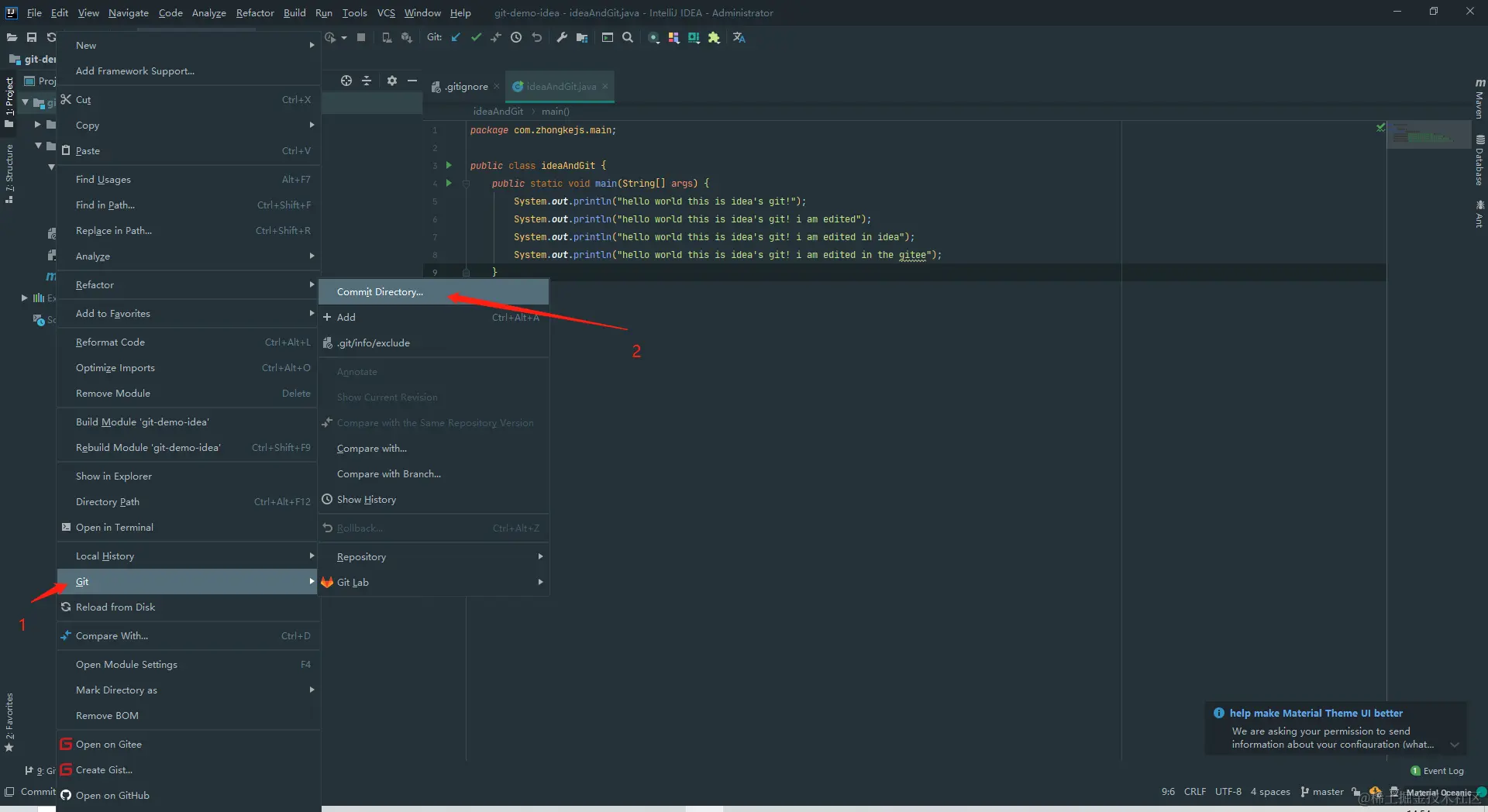Screen dimensions: 1488x812
Task: Hide the Project panel using minus icon
Action: coord(412,81)
